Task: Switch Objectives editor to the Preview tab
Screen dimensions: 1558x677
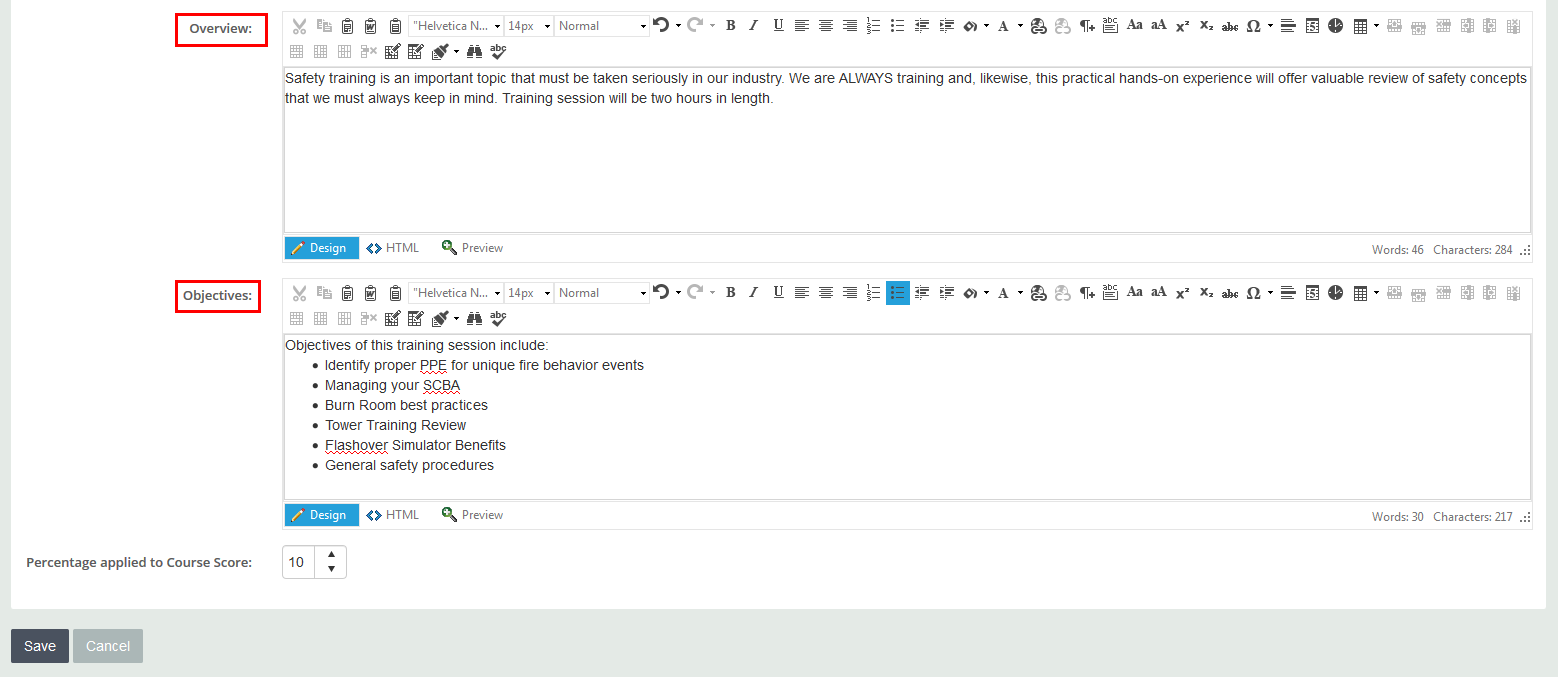Action: [472, 515]
